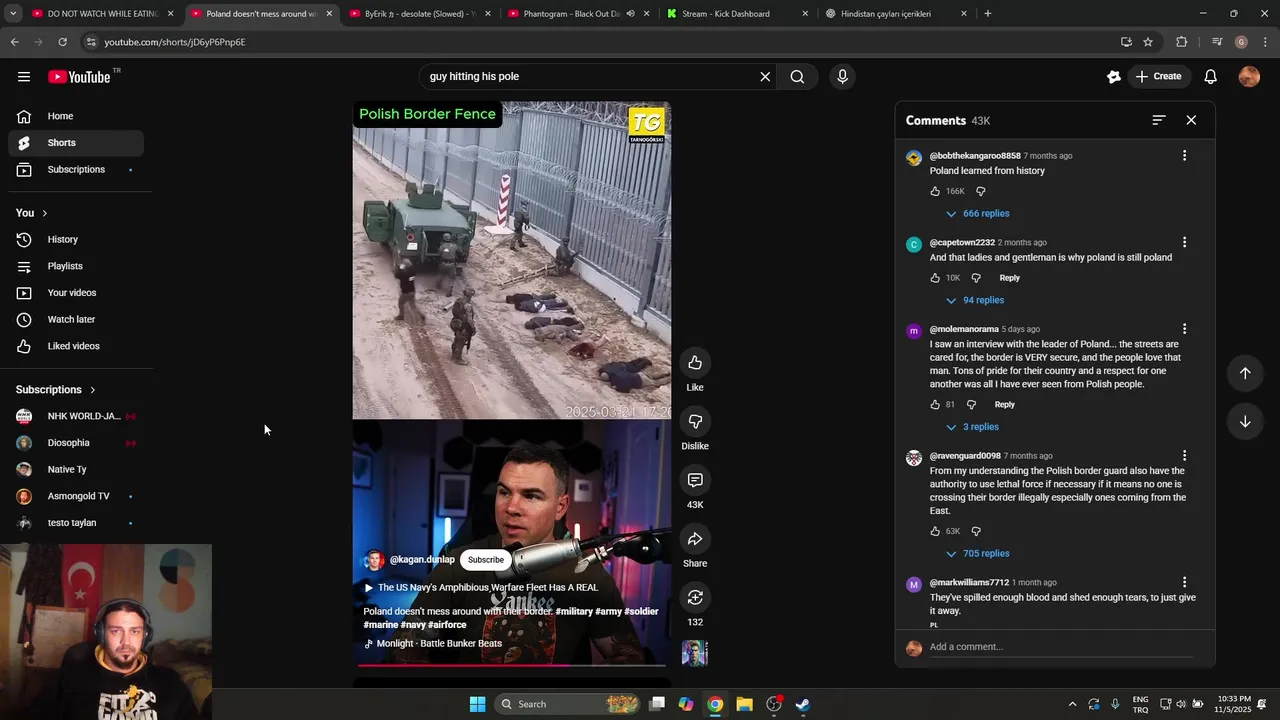Like molemanorama's comment with 81 likes
The image size is (1280, 720).
[x=935, y=405]
